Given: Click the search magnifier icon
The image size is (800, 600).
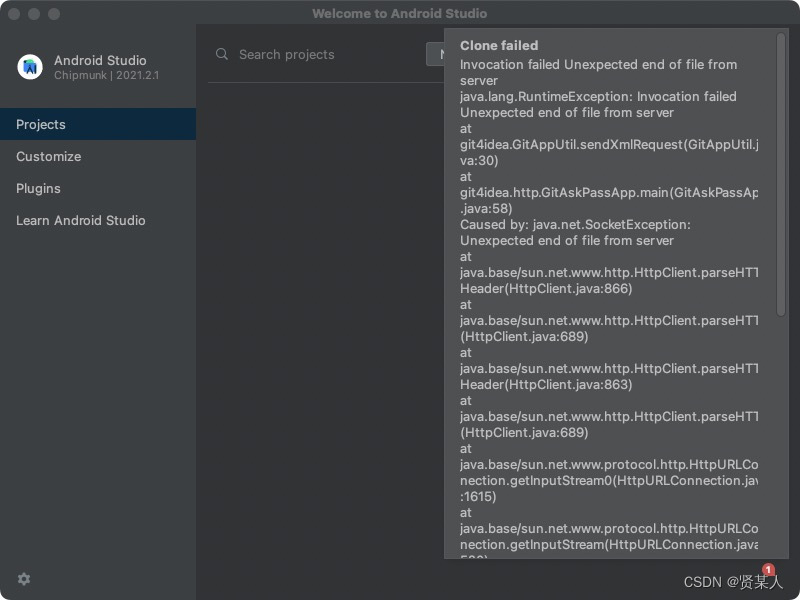Looking at the screenshot, I should click(x=222, y=54).
